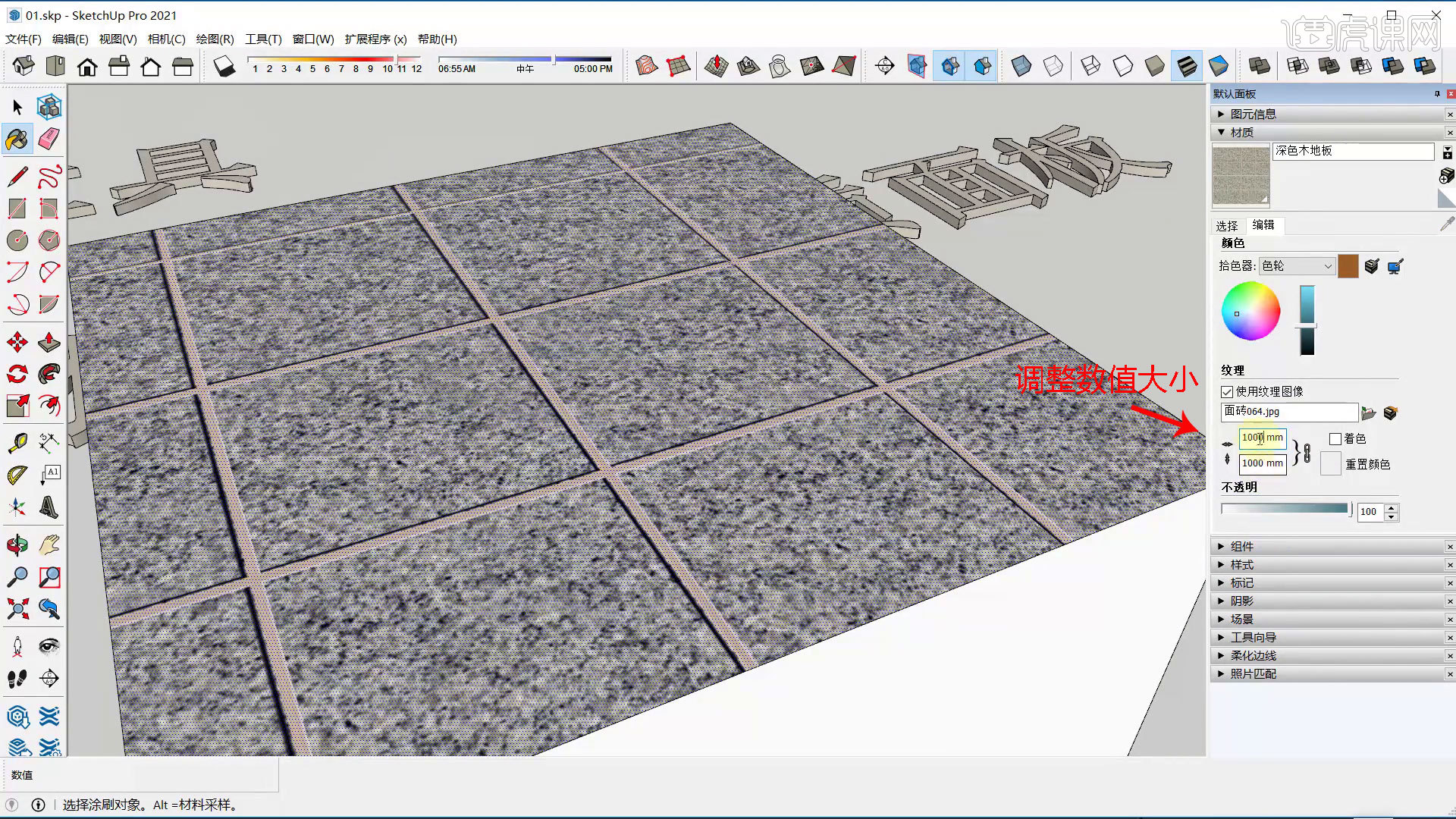1456x819 pixels.
Task: Click the match color of object icon
Action: tap(1372, 266)
